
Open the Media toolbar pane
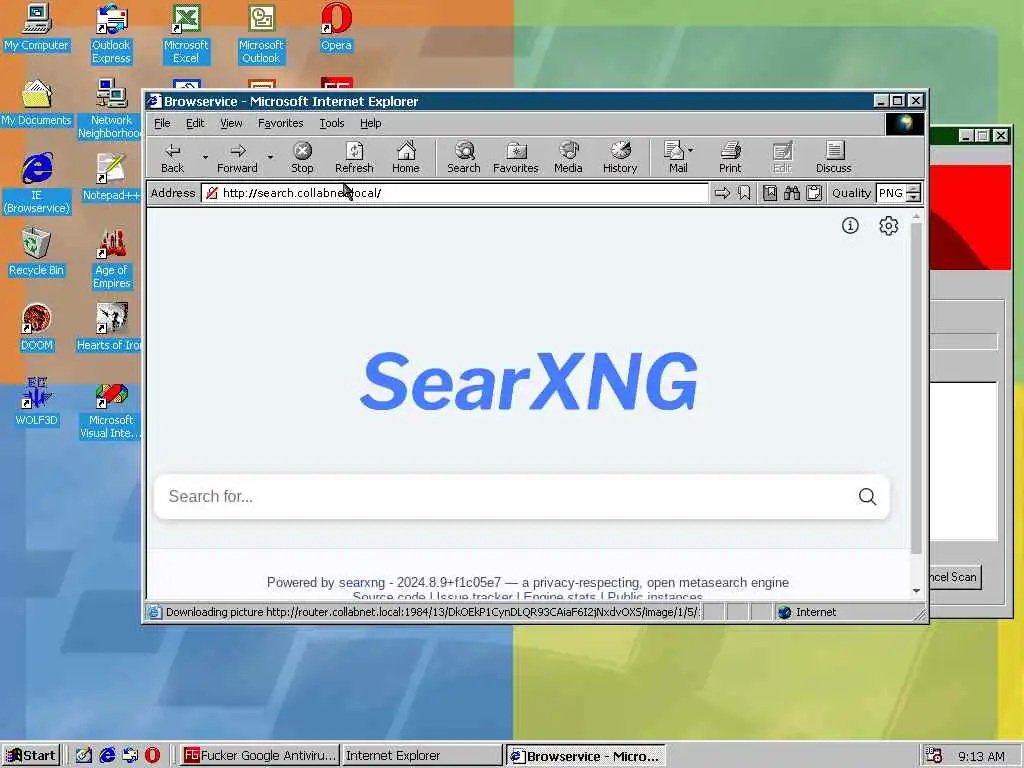click(568, 158)
